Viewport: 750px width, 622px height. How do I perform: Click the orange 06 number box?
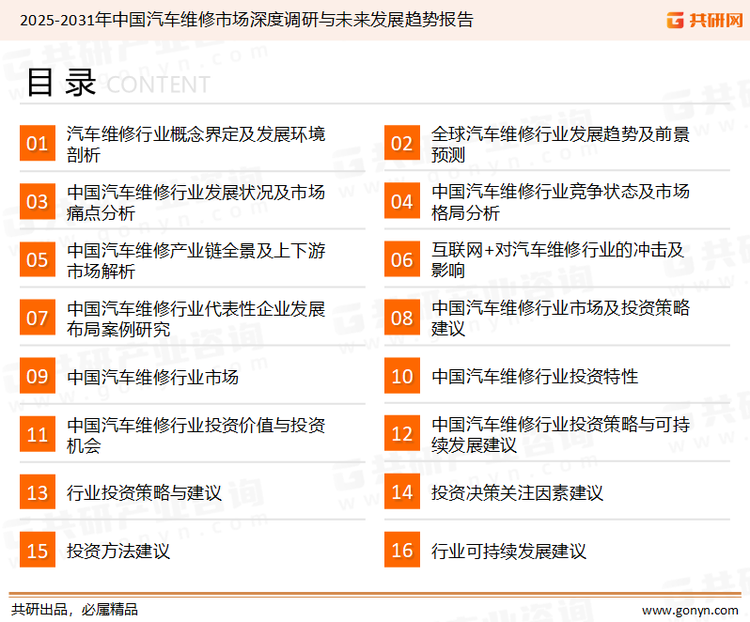pos(402,260)
